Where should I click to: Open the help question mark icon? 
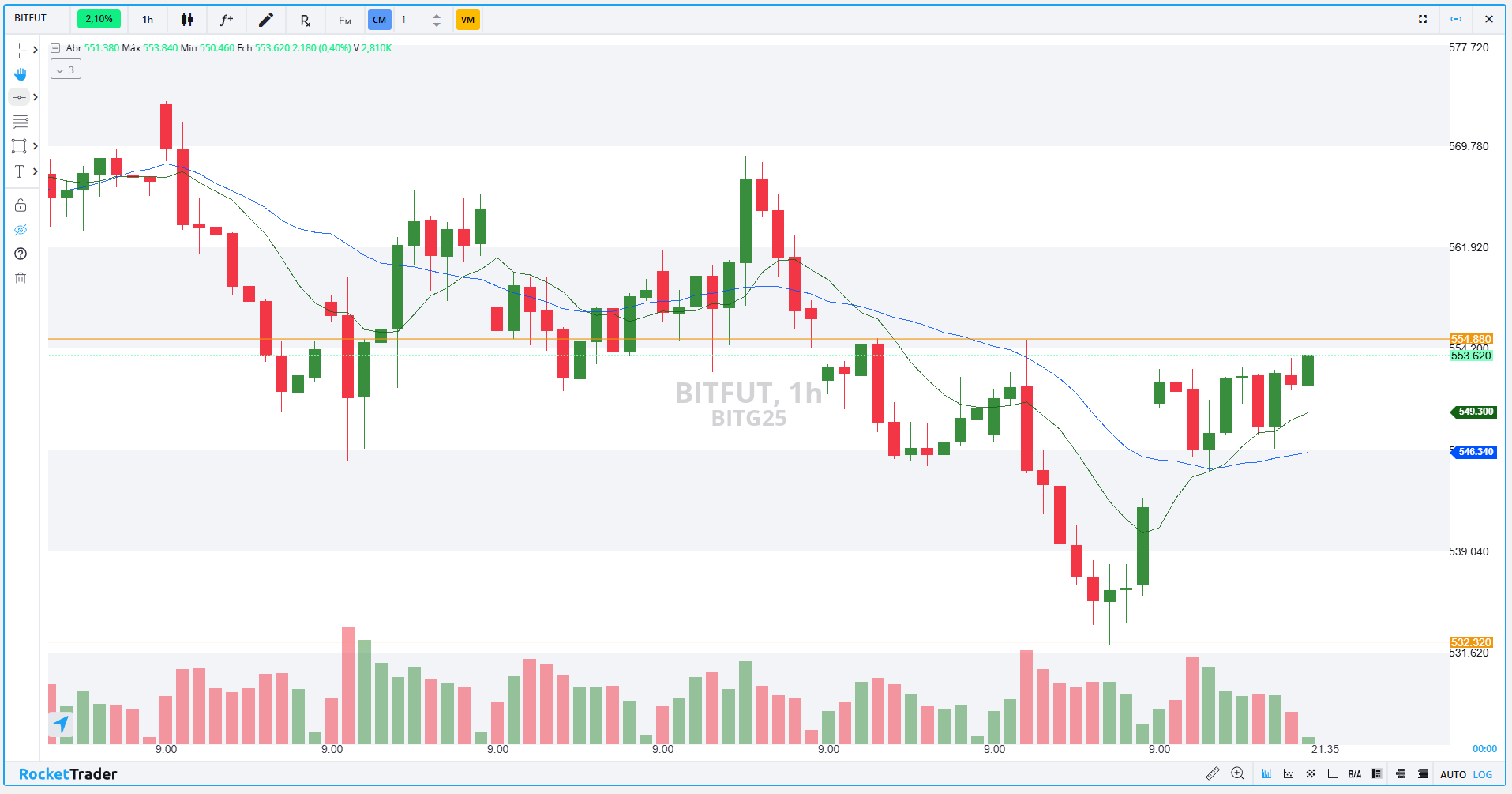pyautogui.click(x=21, y=254)
